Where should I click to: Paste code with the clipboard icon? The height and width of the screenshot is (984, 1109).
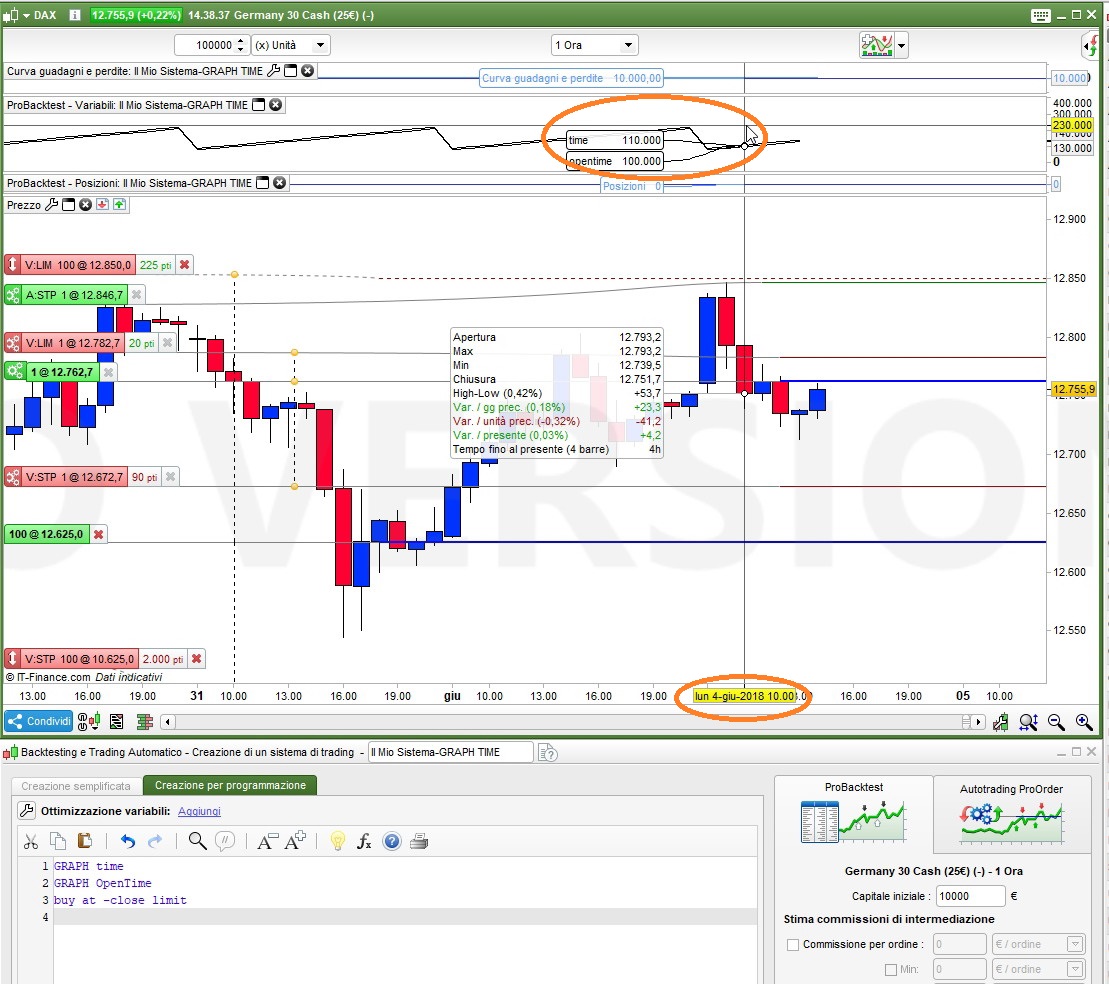click(x=85, y=841)
